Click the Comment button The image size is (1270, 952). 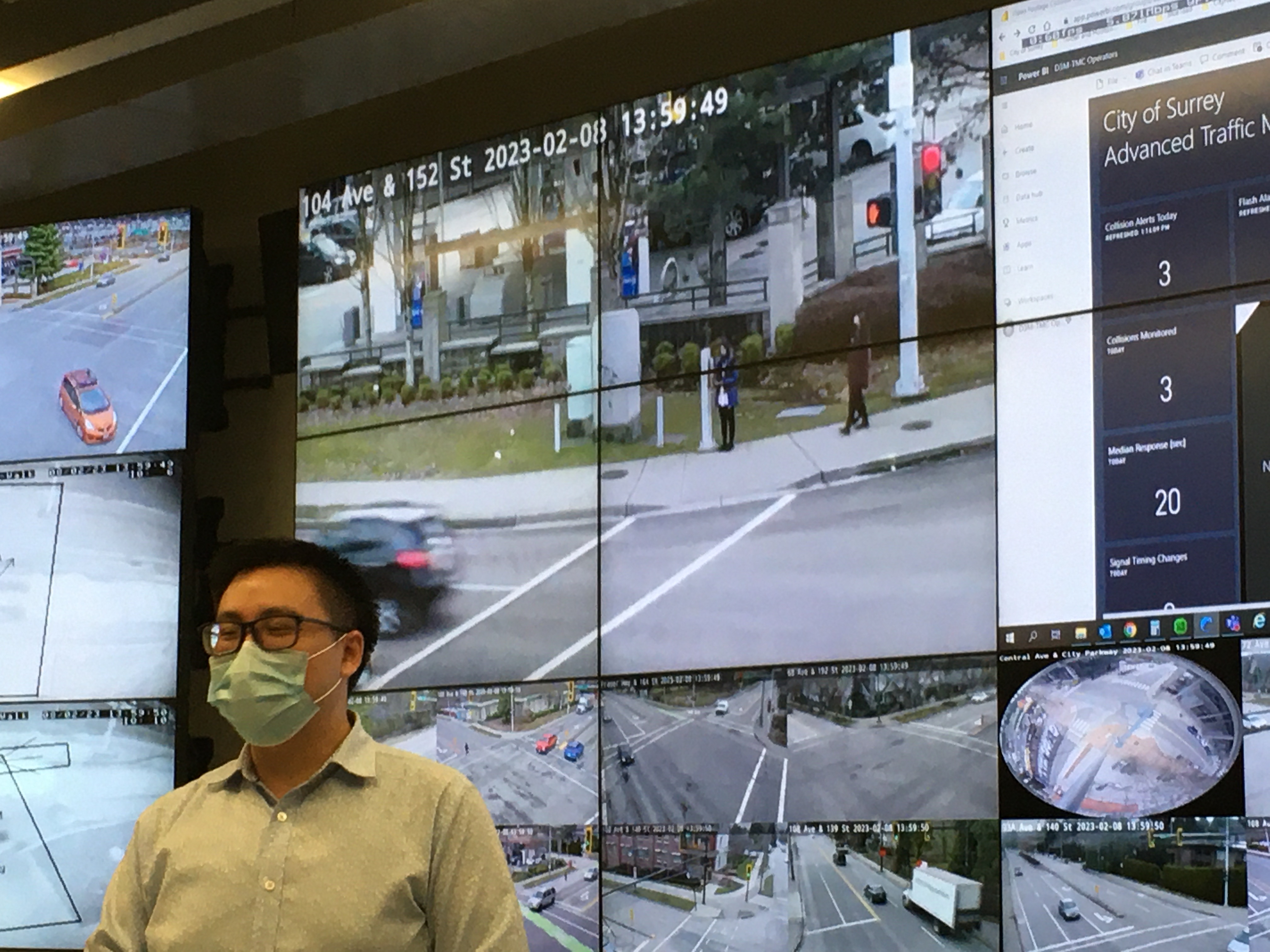click(x=1223, y=56)
